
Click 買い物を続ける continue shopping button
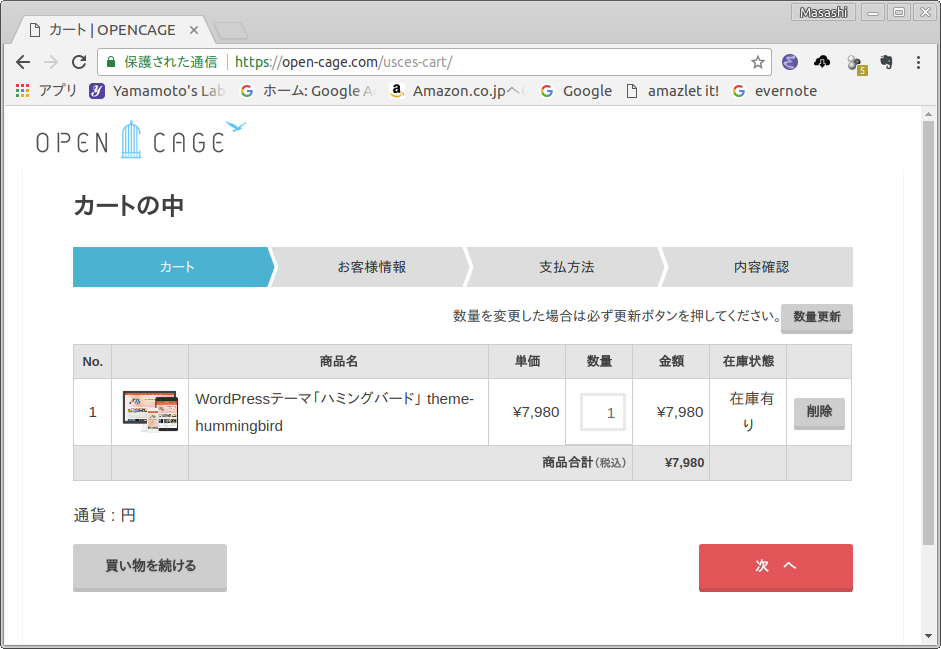(x=150, y=567)
